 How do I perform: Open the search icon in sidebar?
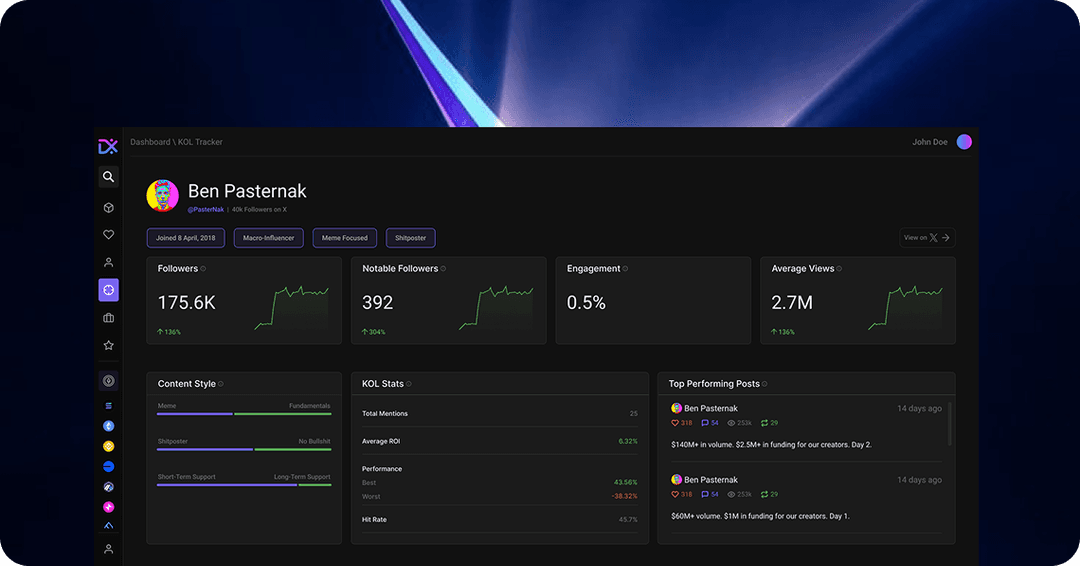tap(108, 177)
